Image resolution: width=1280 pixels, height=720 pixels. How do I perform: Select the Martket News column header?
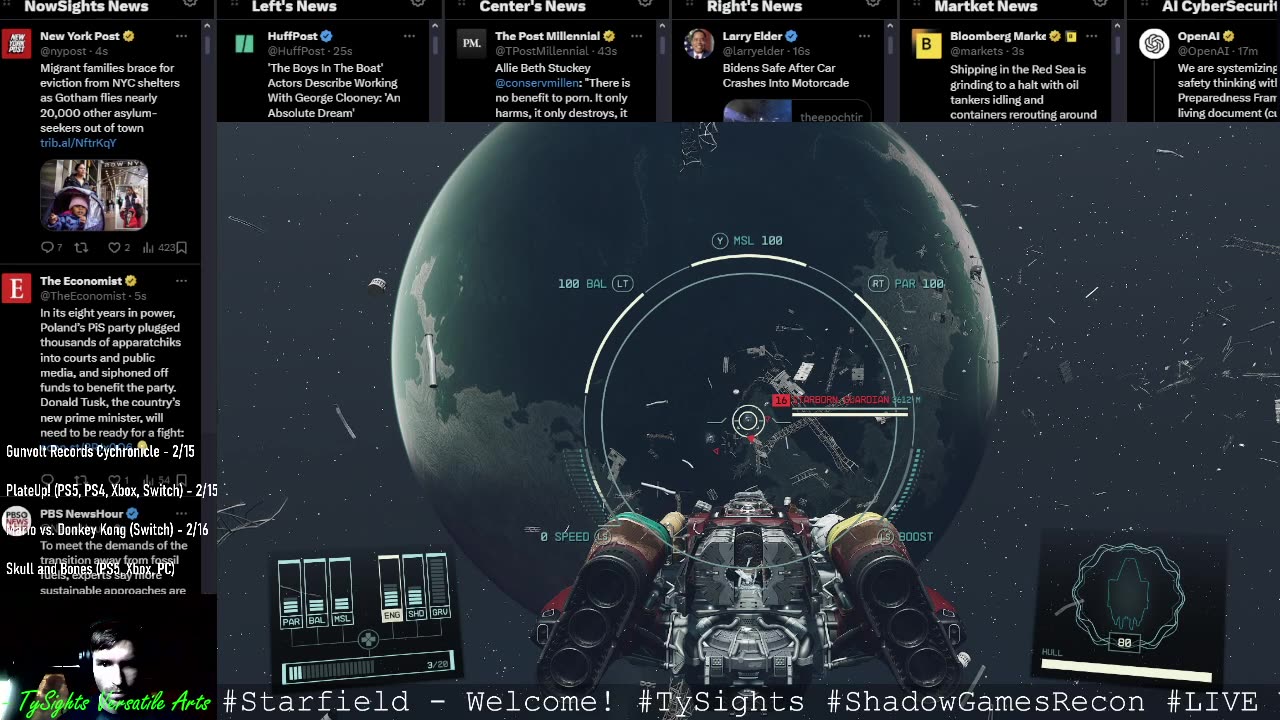986,6
